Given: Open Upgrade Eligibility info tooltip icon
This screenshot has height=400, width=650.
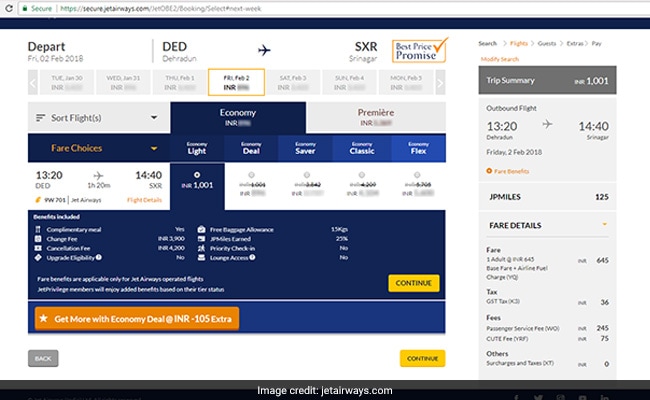Looking at the screenshot, I should pos(99,257).
